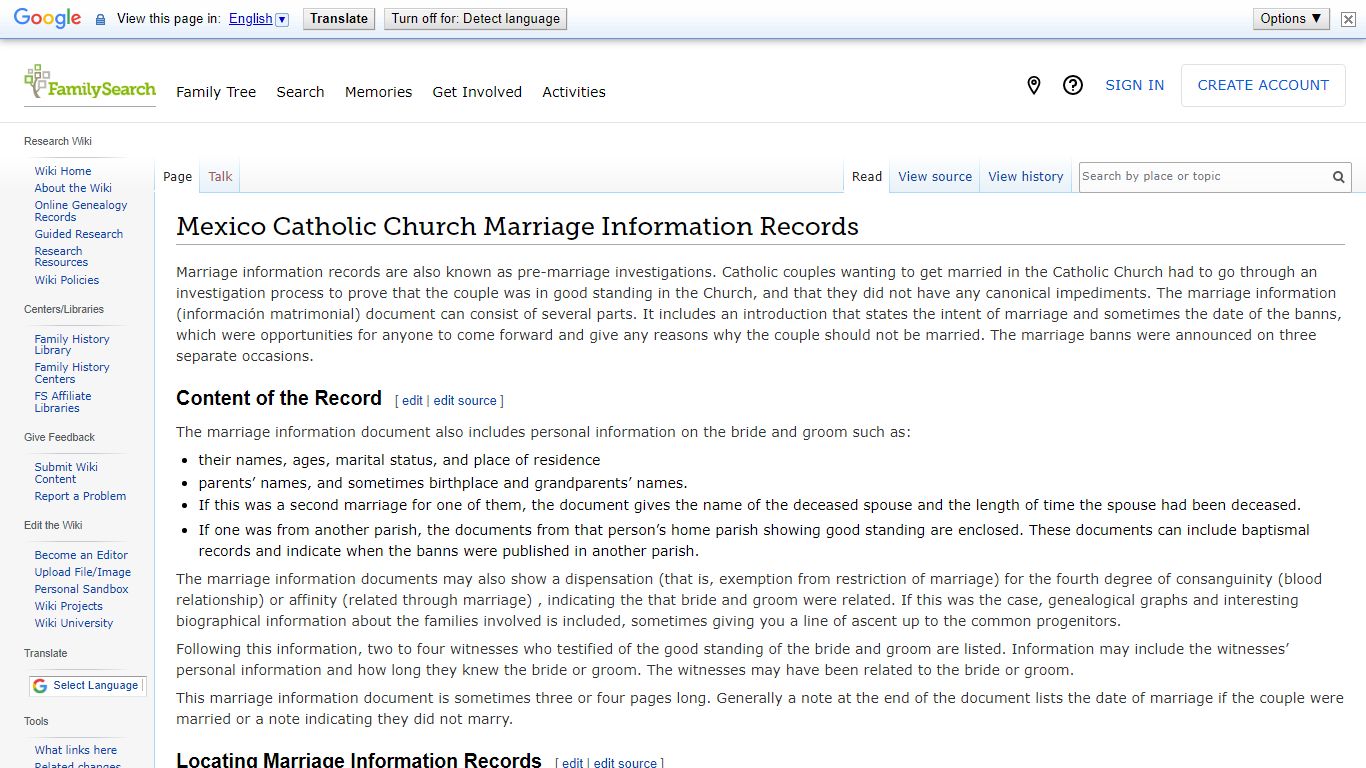Open What links here link
Viewport: 1366px width, 768px height.
(x=76, y=750)
